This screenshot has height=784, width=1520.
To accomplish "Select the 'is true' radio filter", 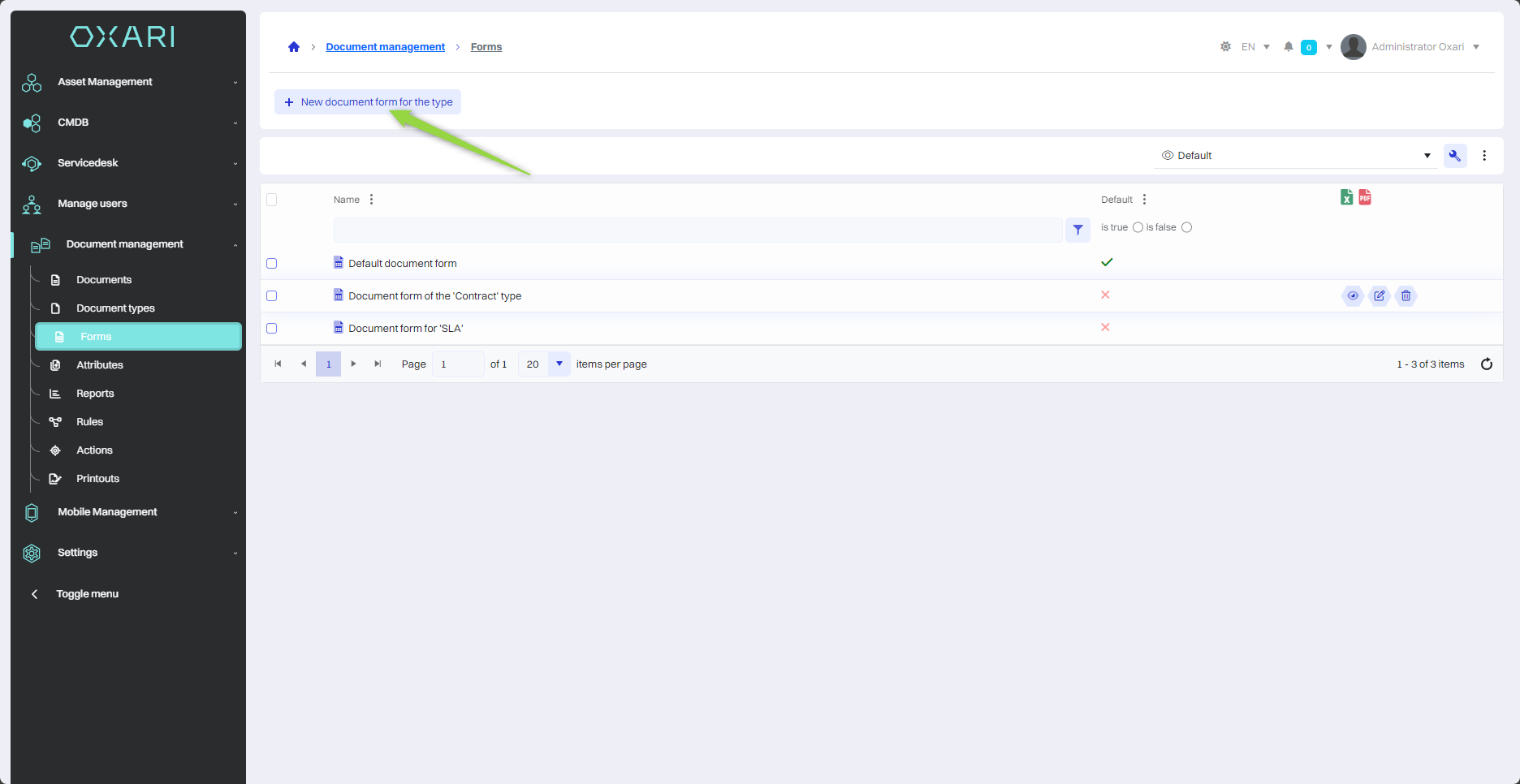I will click(1138, 227).
